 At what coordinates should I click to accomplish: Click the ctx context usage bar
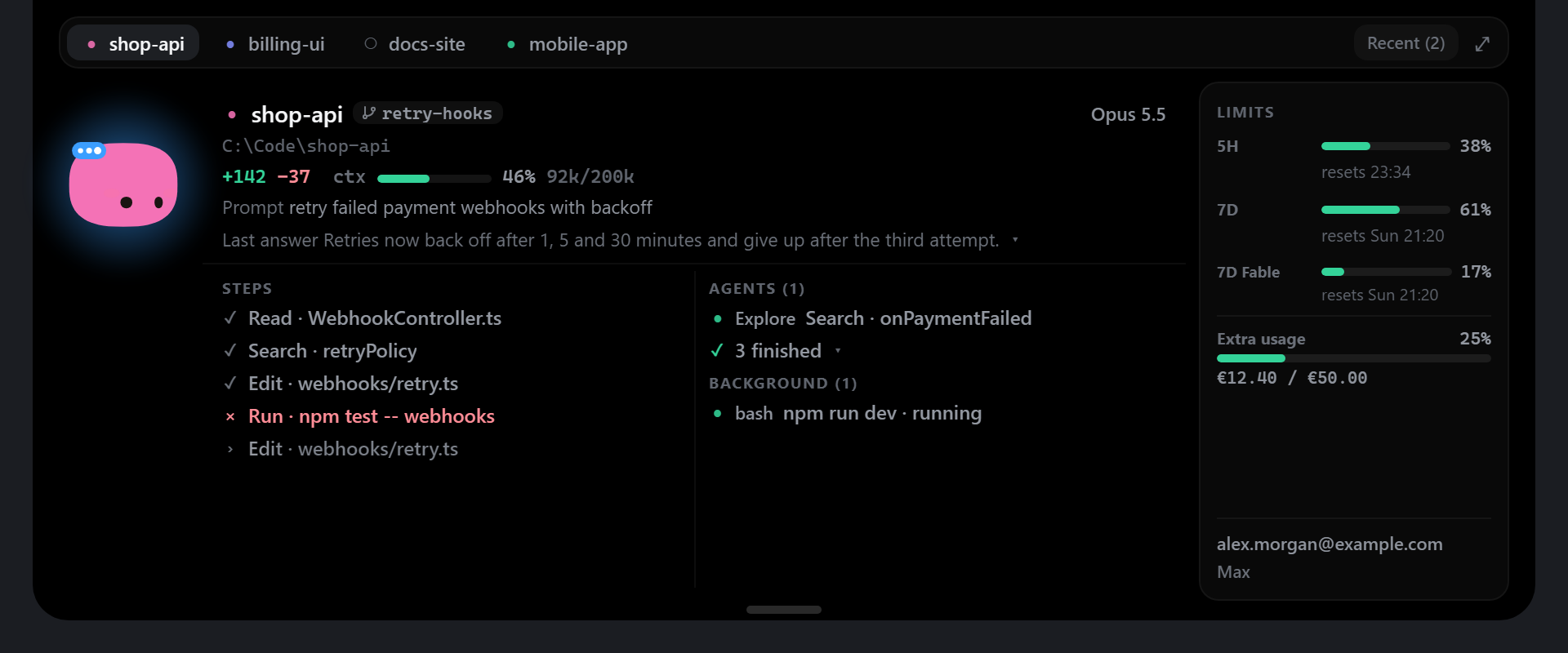(x=434, y=178)
